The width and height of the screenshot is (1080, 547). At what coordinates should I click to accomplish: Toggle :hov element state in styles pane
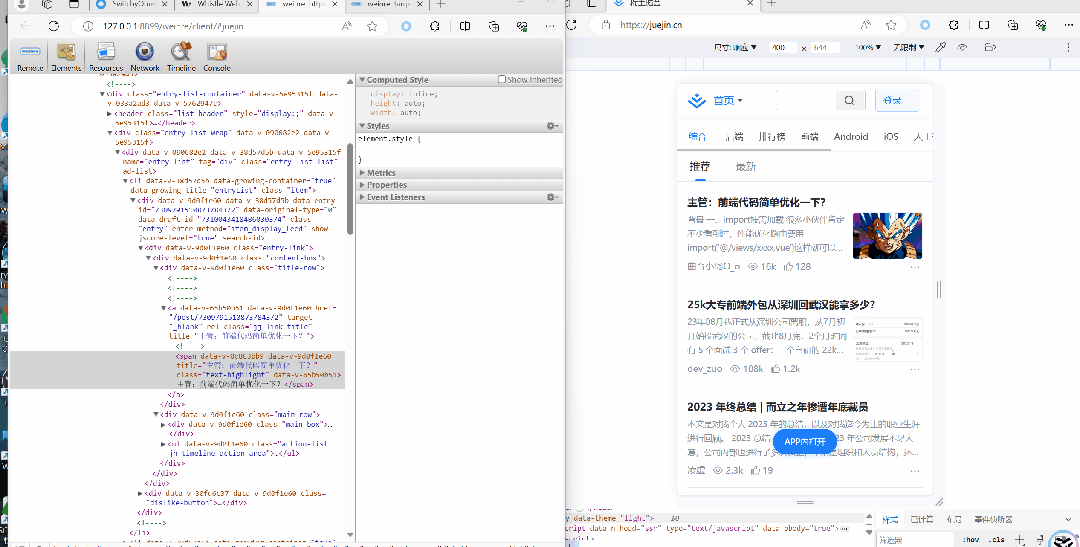click(x=971, y=539)
